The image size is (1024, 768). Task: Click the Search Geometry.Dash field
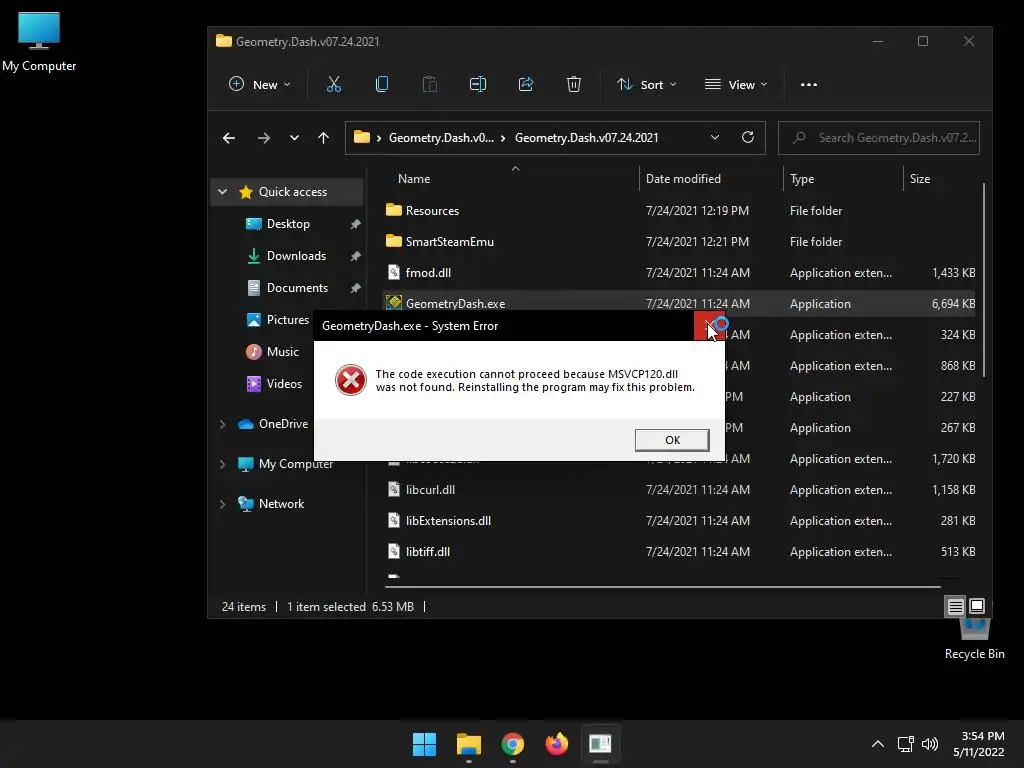click(878, 138)
